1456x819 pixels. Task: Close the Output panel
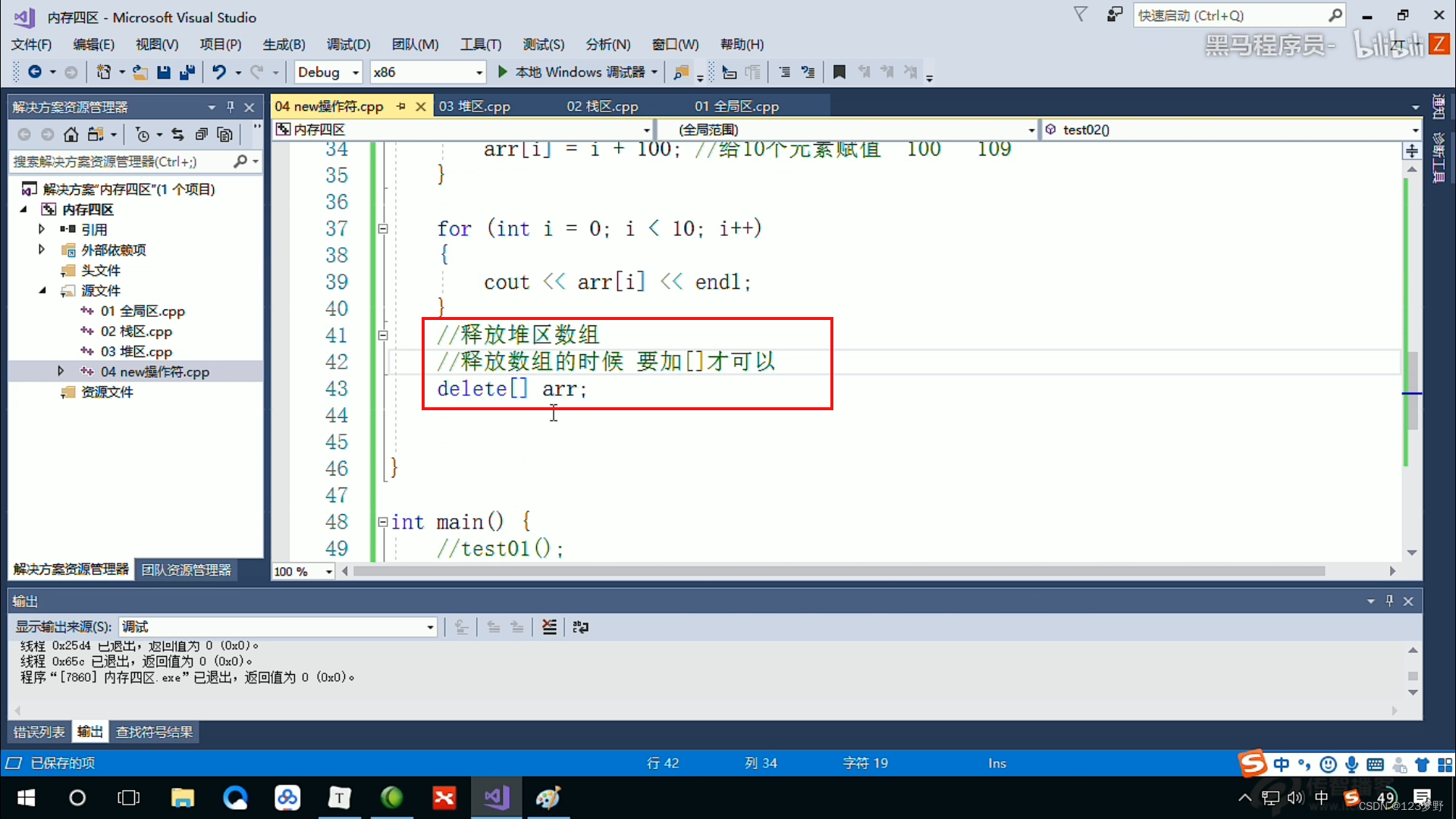coord(1408,601)
